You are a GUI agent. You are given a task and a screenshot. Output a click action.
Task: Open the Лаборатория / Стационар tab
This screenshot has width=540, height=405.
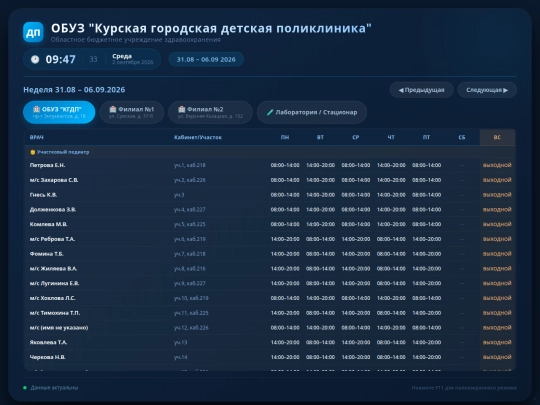pyautogui.click(x=312, y=112)
